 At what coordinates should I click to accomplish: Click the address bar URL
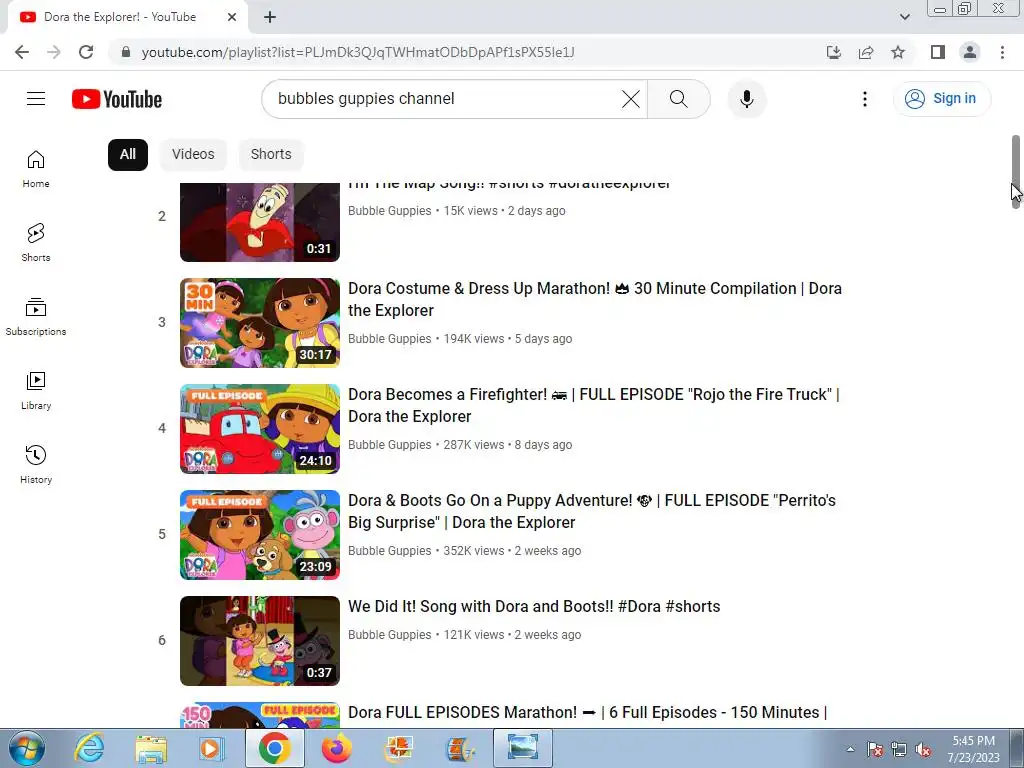358,52
